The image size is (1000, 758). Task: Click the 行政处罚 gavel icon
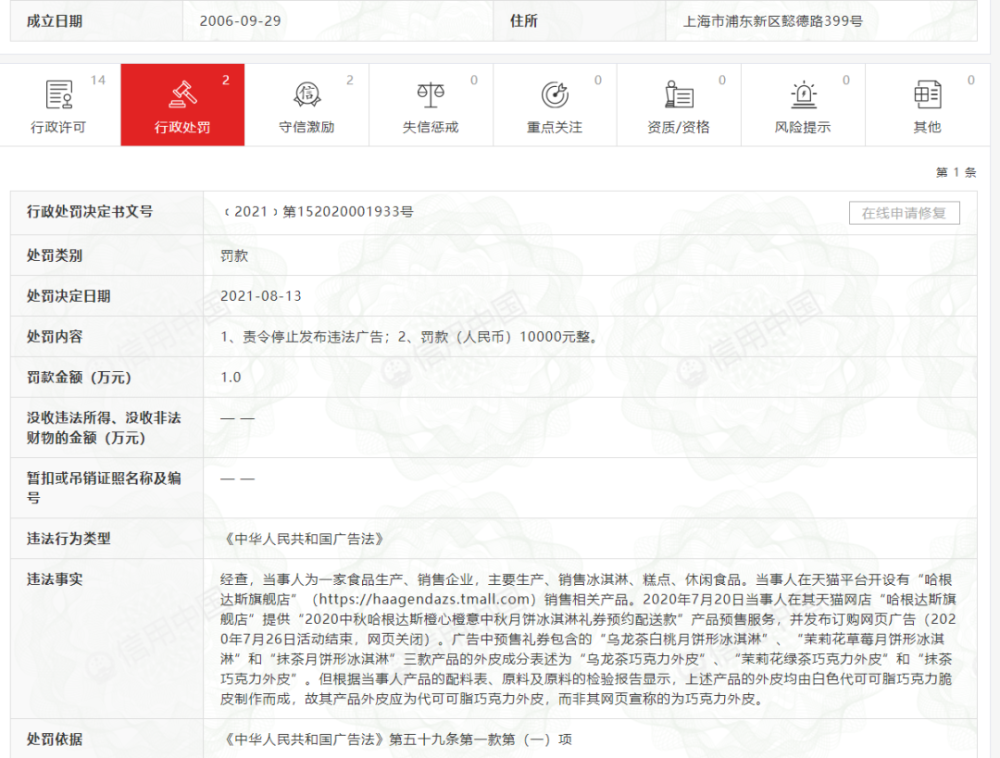click(x=182, y=95)
